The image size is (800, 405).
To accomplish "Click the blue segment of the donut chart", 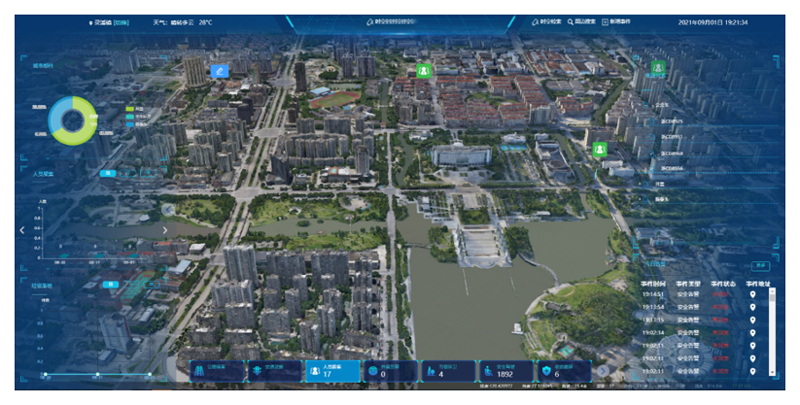I will coord(57,115).
